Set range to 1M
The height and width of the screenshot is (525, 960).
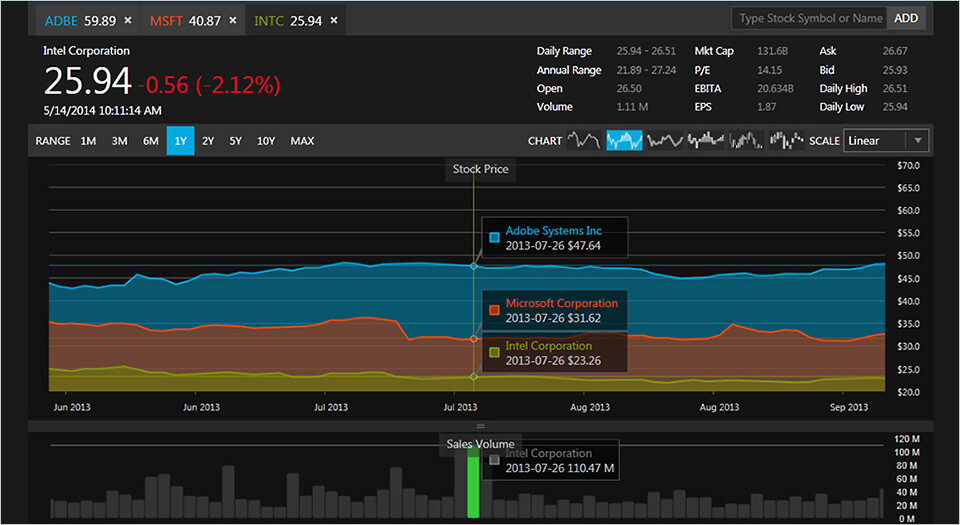click(88, 141)
